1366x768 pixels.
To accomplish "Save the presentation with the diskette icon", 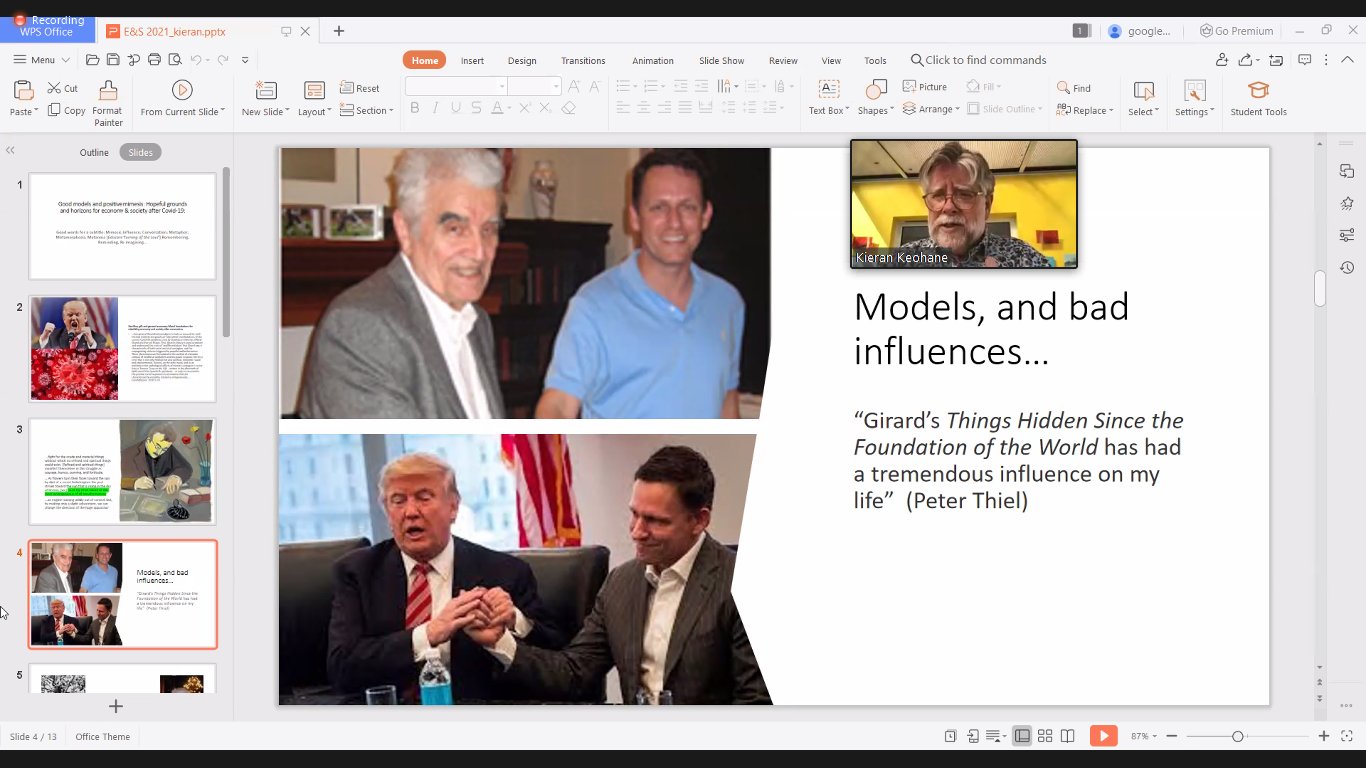I will [x=113, y=60].
